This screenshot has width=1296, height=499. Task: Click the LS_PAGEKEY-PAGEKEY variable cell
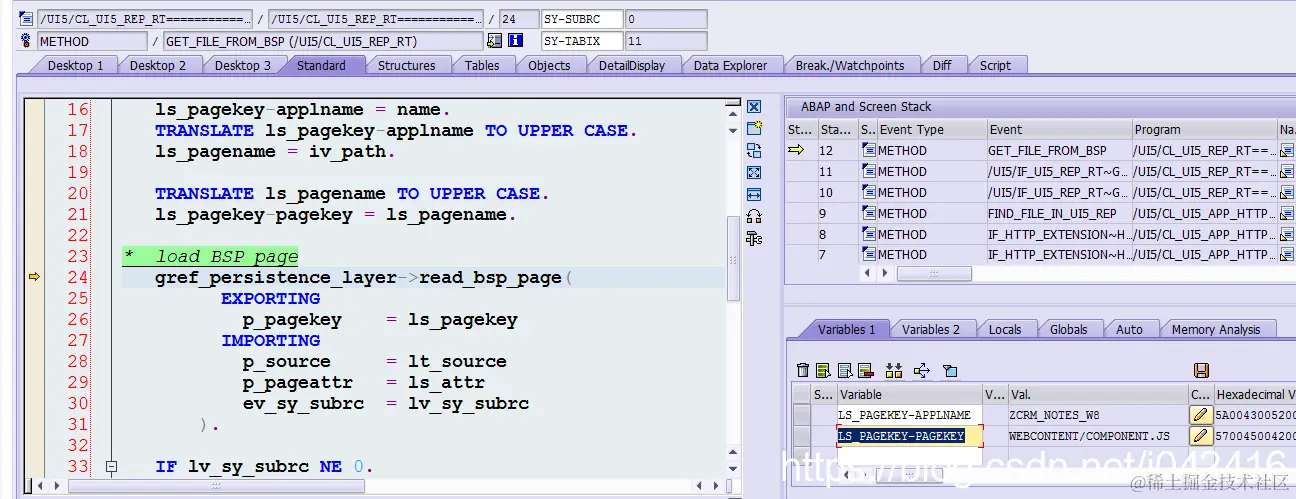pos(909,436)
